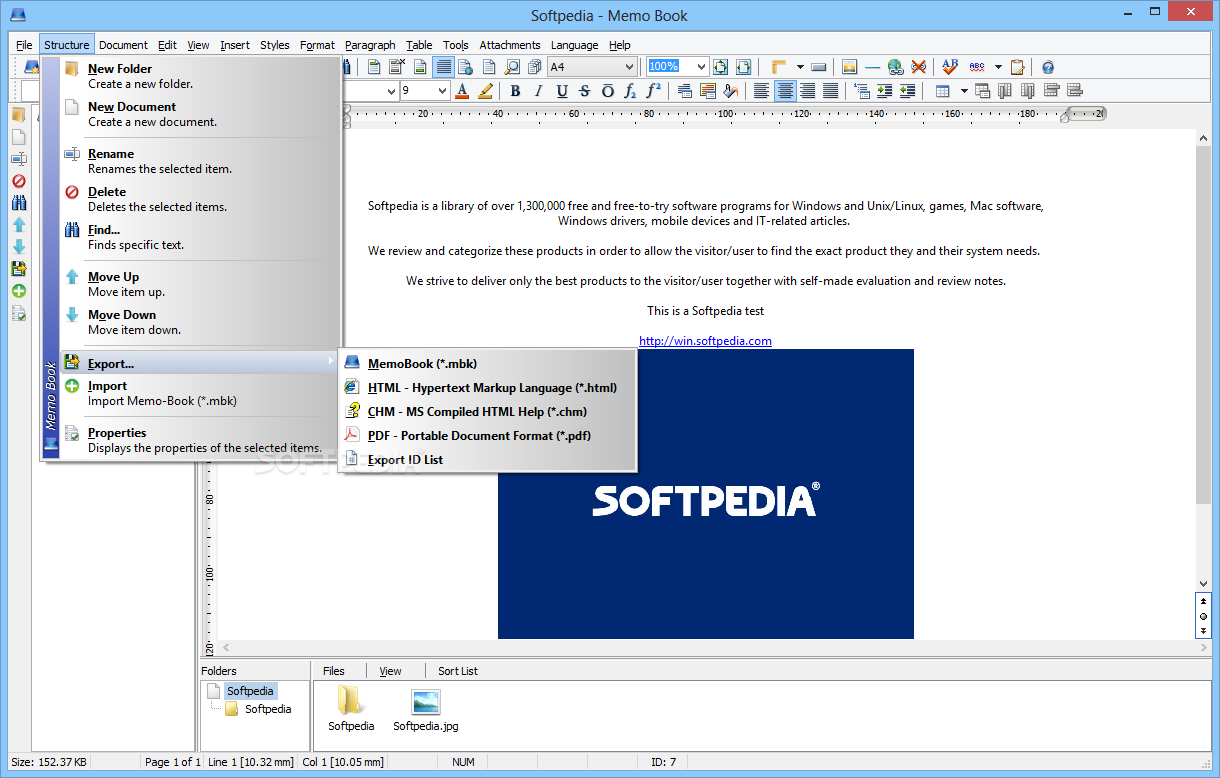
Task: Select New Document in Structure menu
Action: [x=200, y=114]
